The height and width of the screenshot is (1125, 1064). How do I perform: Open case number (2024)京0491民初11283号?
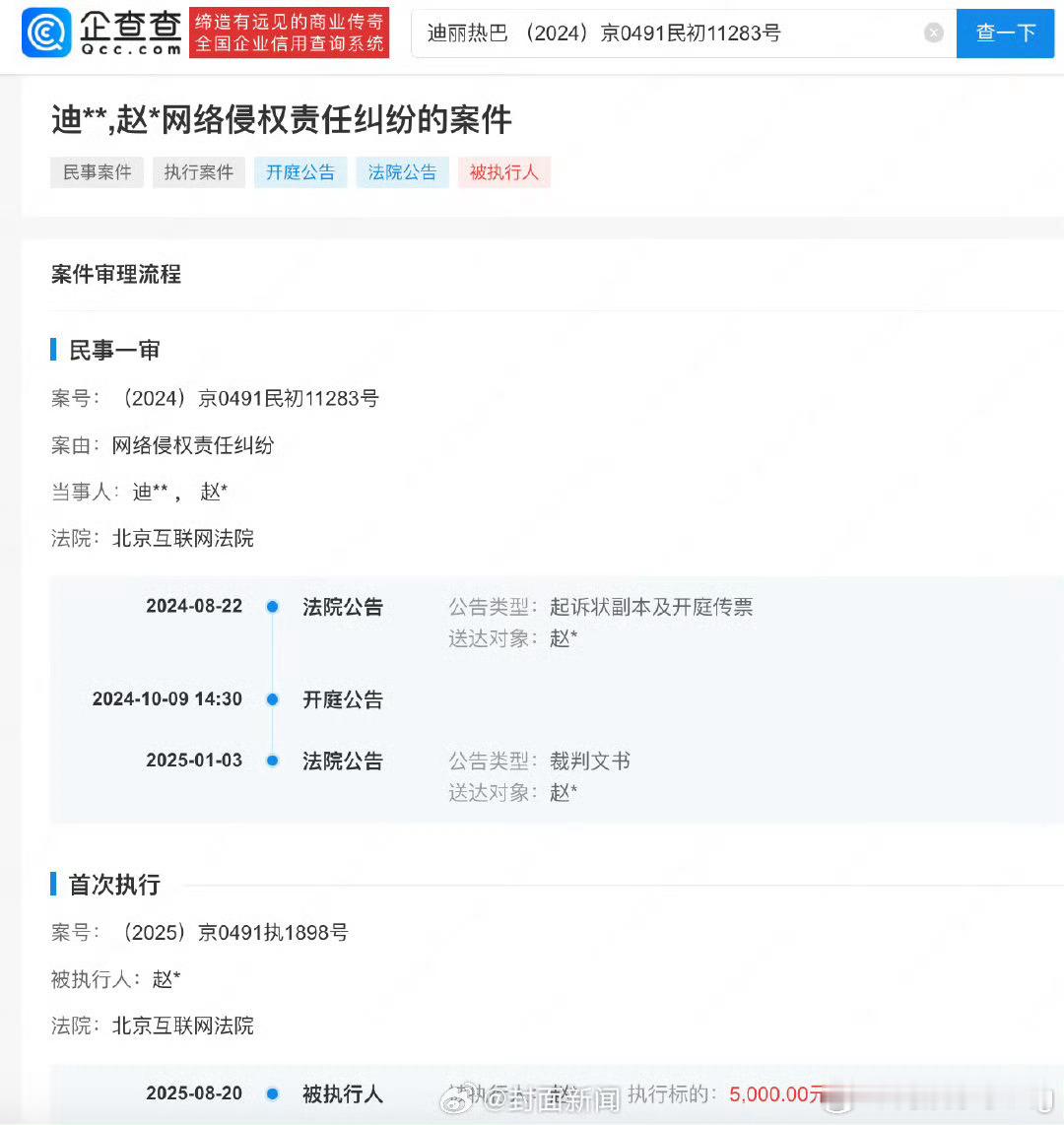(247, 398)
